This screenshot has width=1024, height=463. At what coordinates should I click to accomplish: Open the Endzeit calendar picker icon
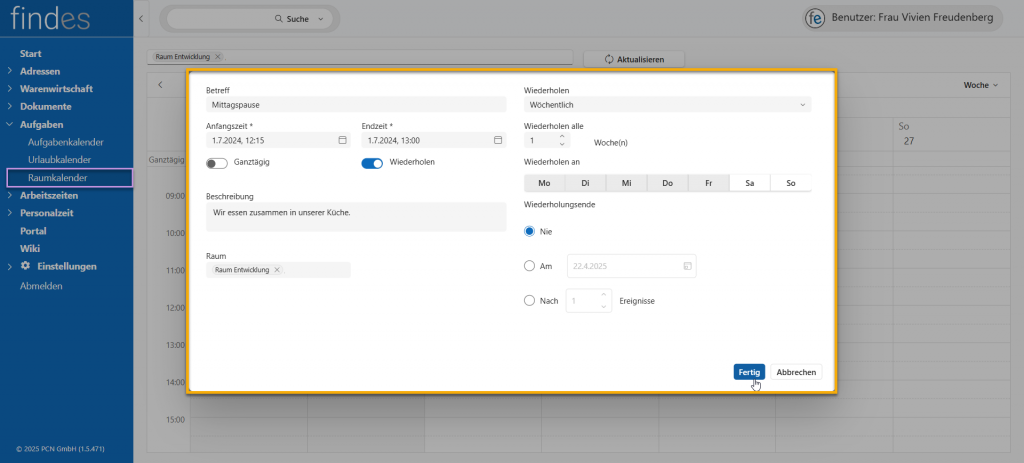[497, 141]
